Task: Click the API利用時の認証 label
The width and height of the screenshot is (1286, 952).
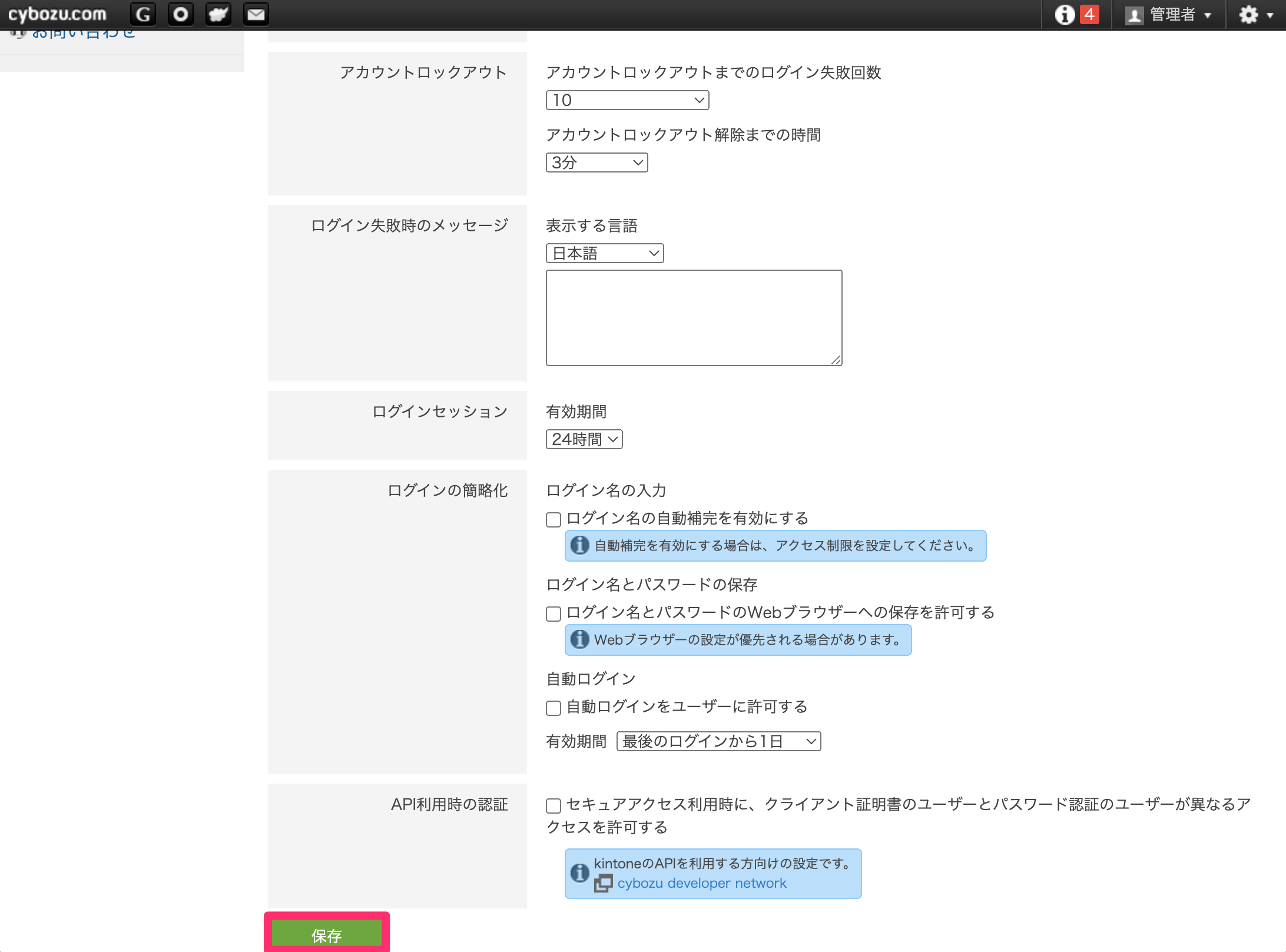Action: pos(449,804)
